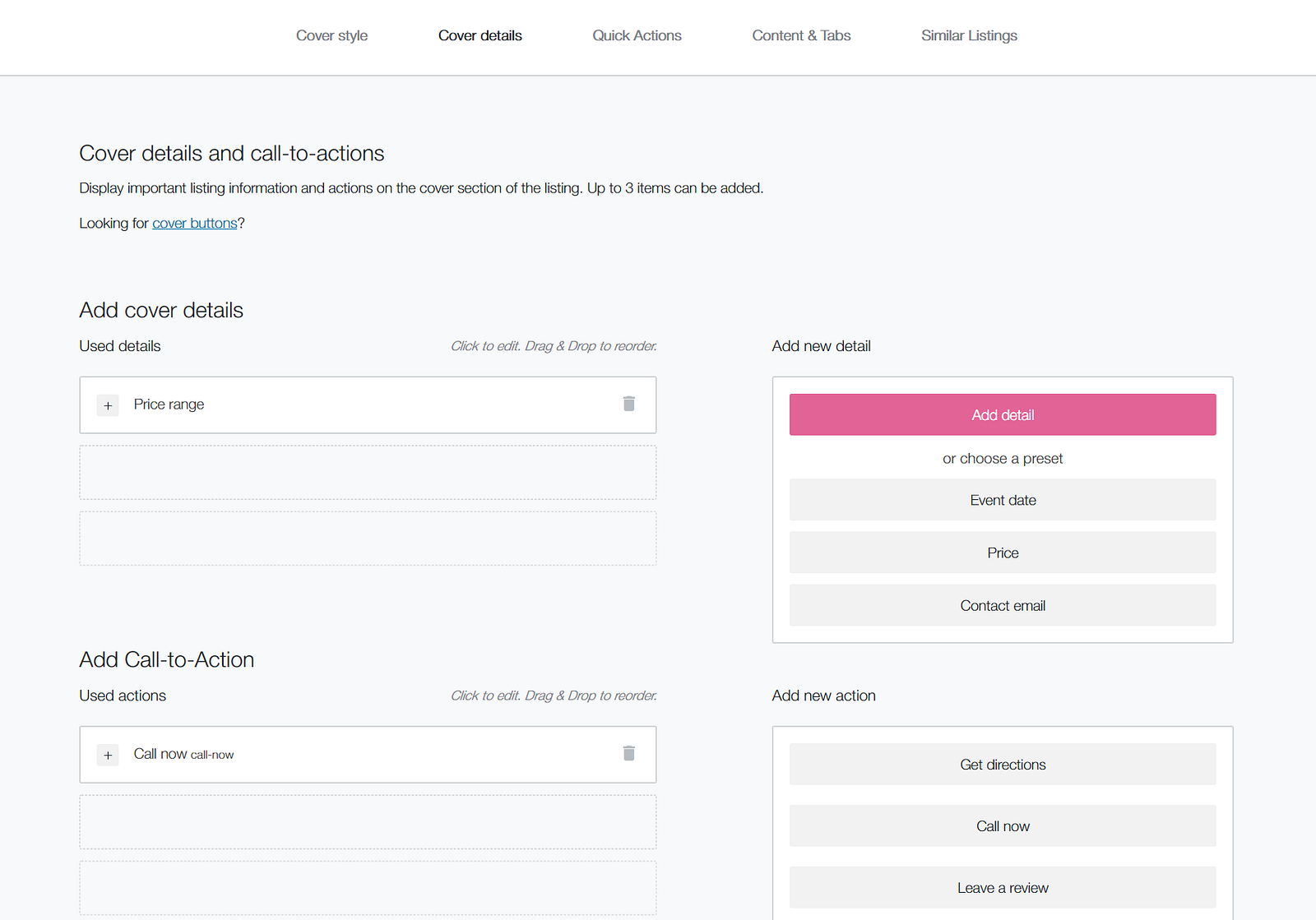Switch to the Cover style tab
This screenshot has width=1316, height=920.
click(331, 35)
